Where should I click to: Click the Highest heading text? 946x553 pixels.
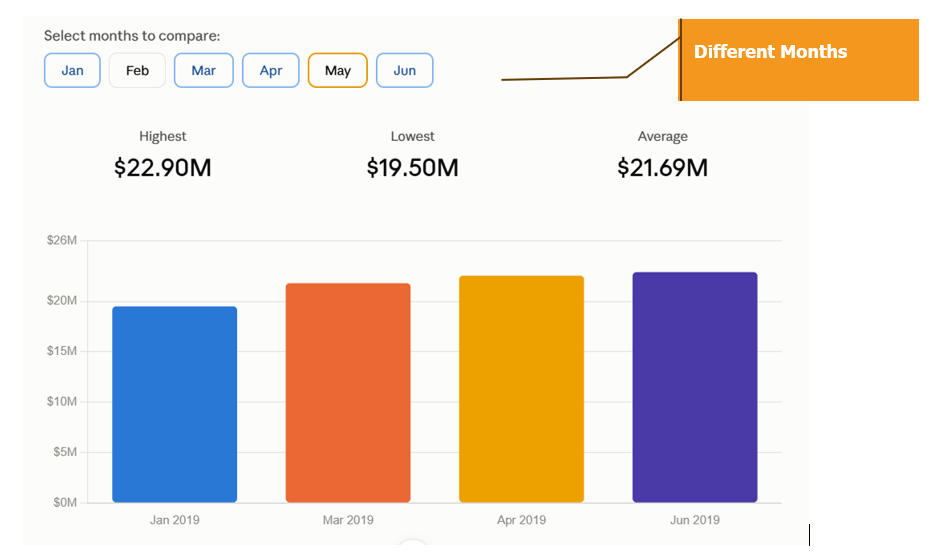tap(163, 137)
